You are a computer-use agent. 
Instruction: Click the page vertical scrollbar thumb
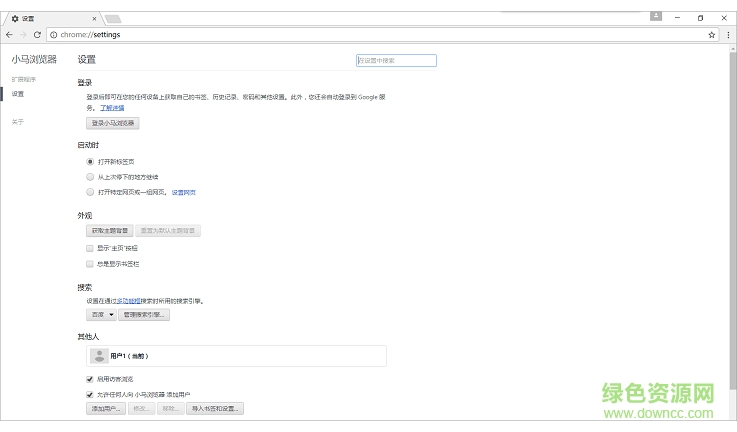pos(733,221)
